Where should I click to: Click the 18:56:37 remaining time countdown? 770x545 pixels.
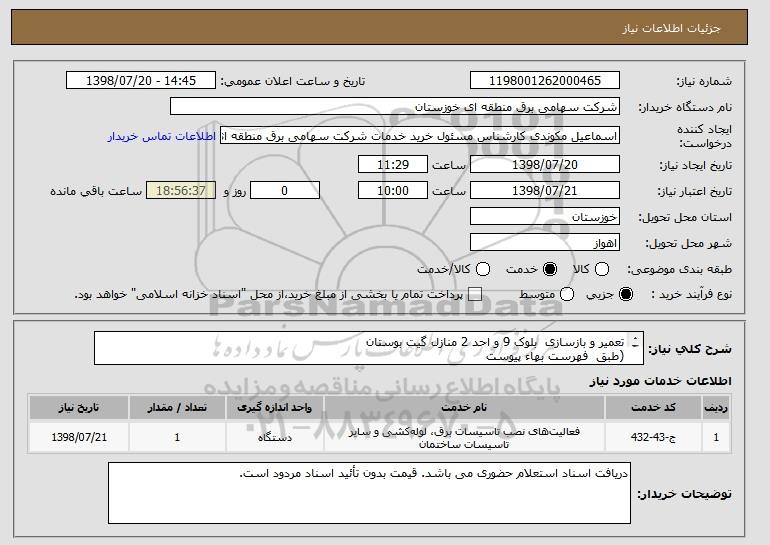pyautogui.click(x=181, y=190)
